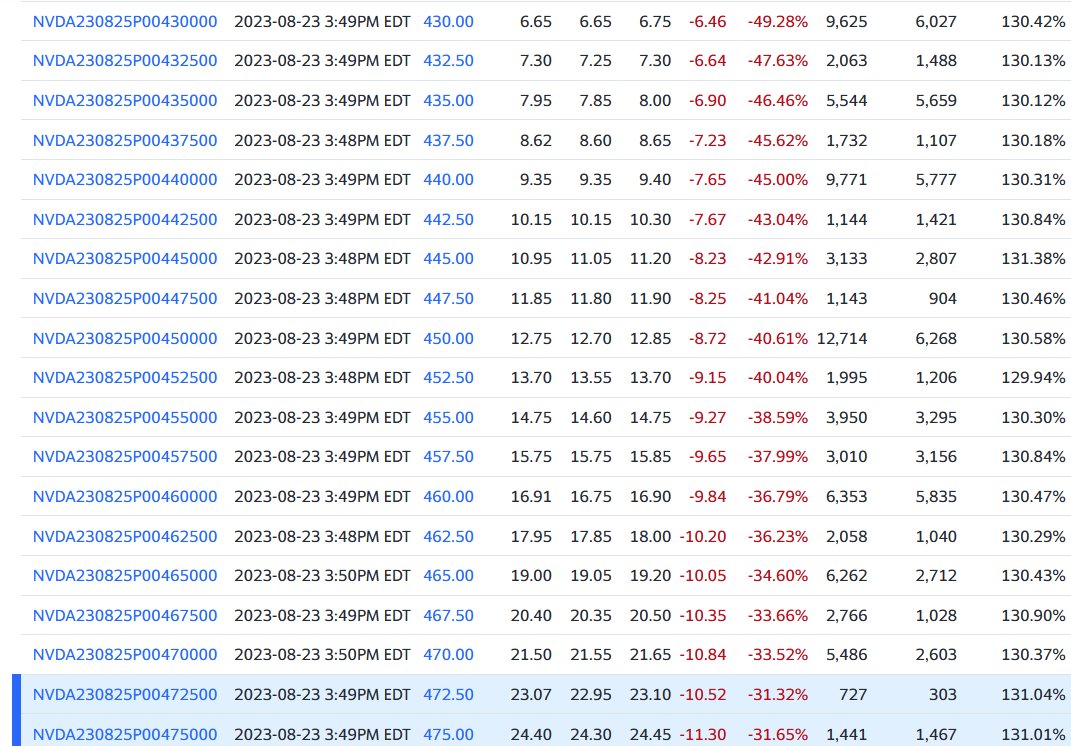Open contract NVDA230825P00442500
The width and height of the screenshot is (1071, 746).
(125, 219)
